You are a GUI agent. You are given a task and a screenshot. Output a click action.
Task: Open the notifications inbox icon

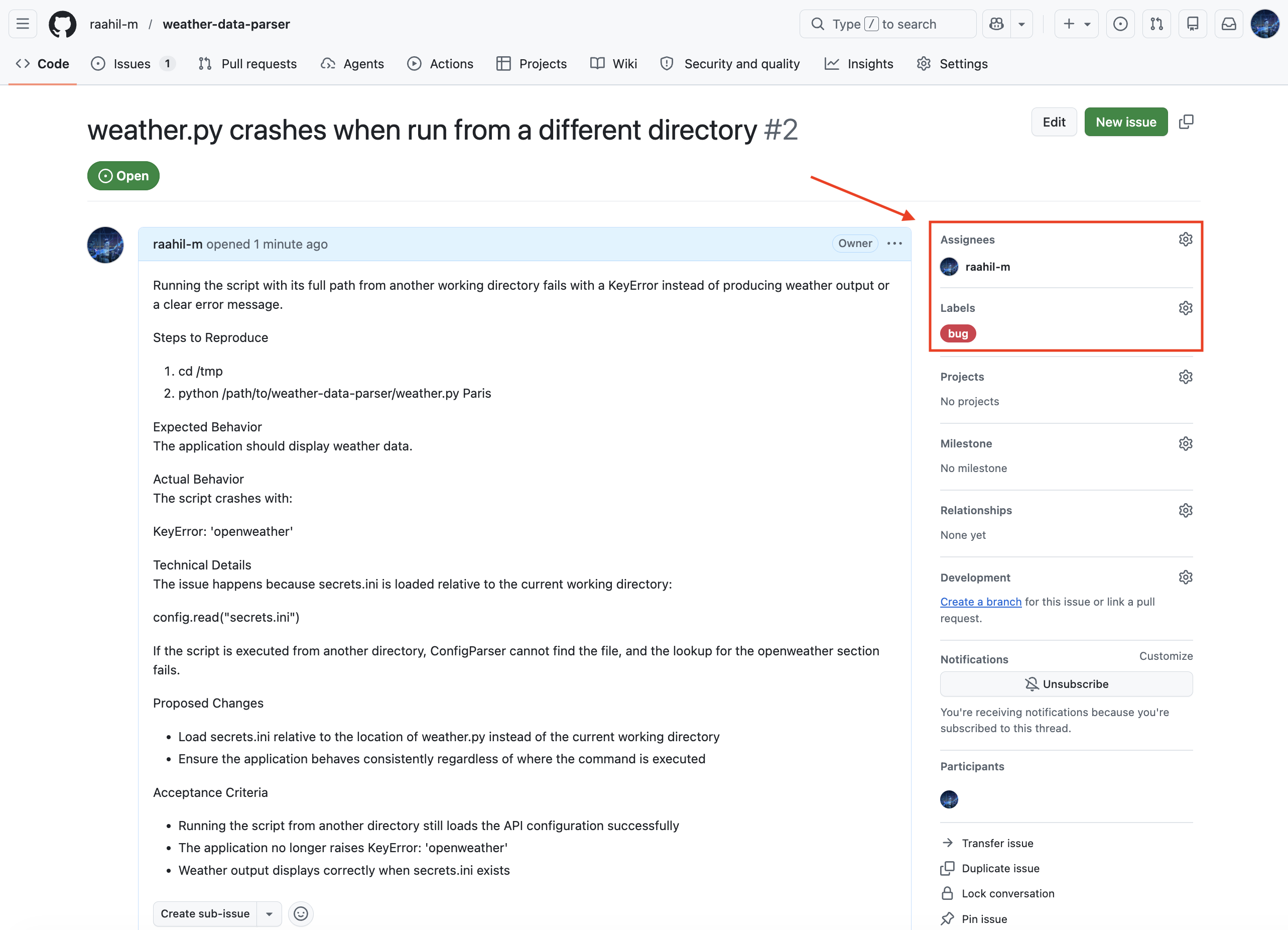tap(1228, 24)
